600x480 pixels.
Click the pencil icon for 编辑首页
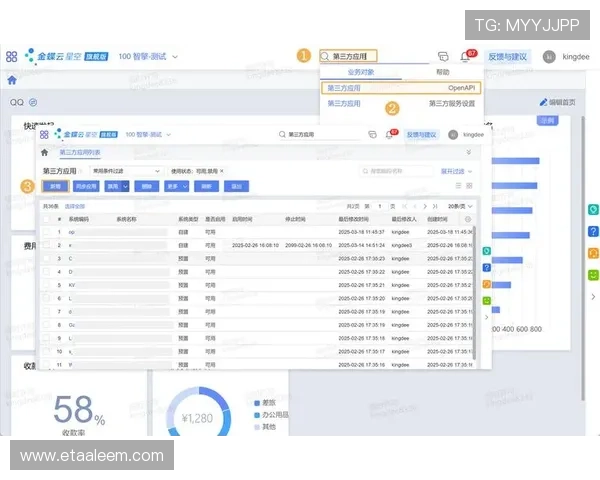tap(543, 102)
